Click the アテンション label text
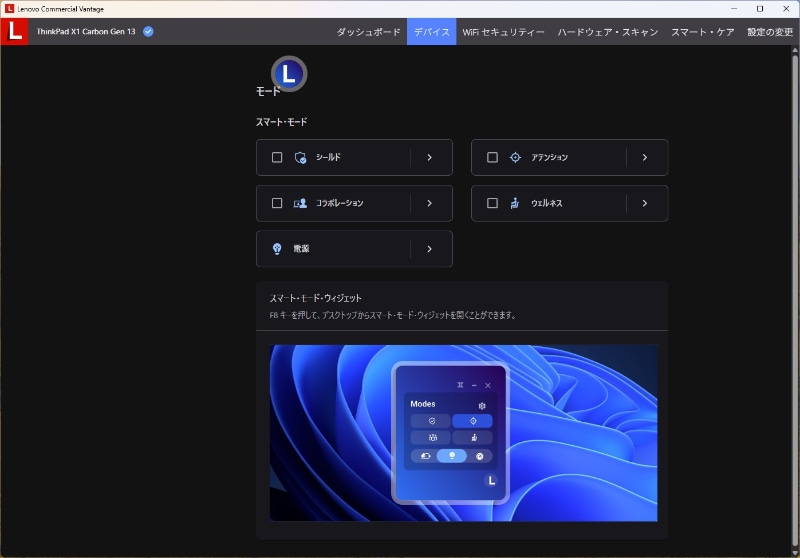800x558 pixels. [x=549, y=158]
